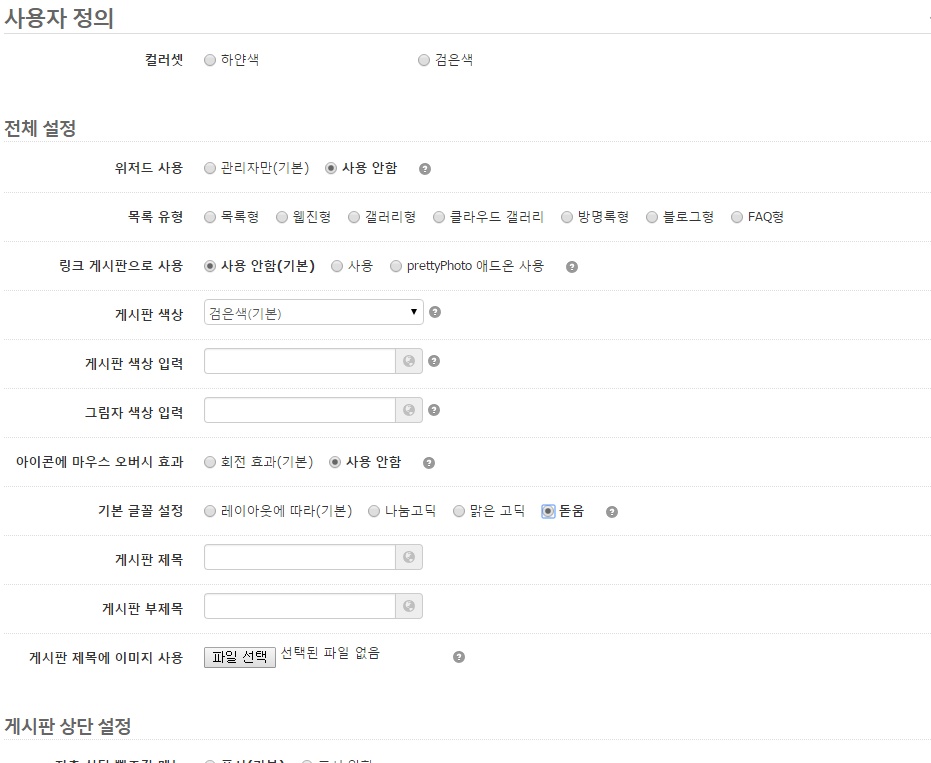Select 하얀색 colorset radio button
The image size is (931, 763).
[210, 60]
